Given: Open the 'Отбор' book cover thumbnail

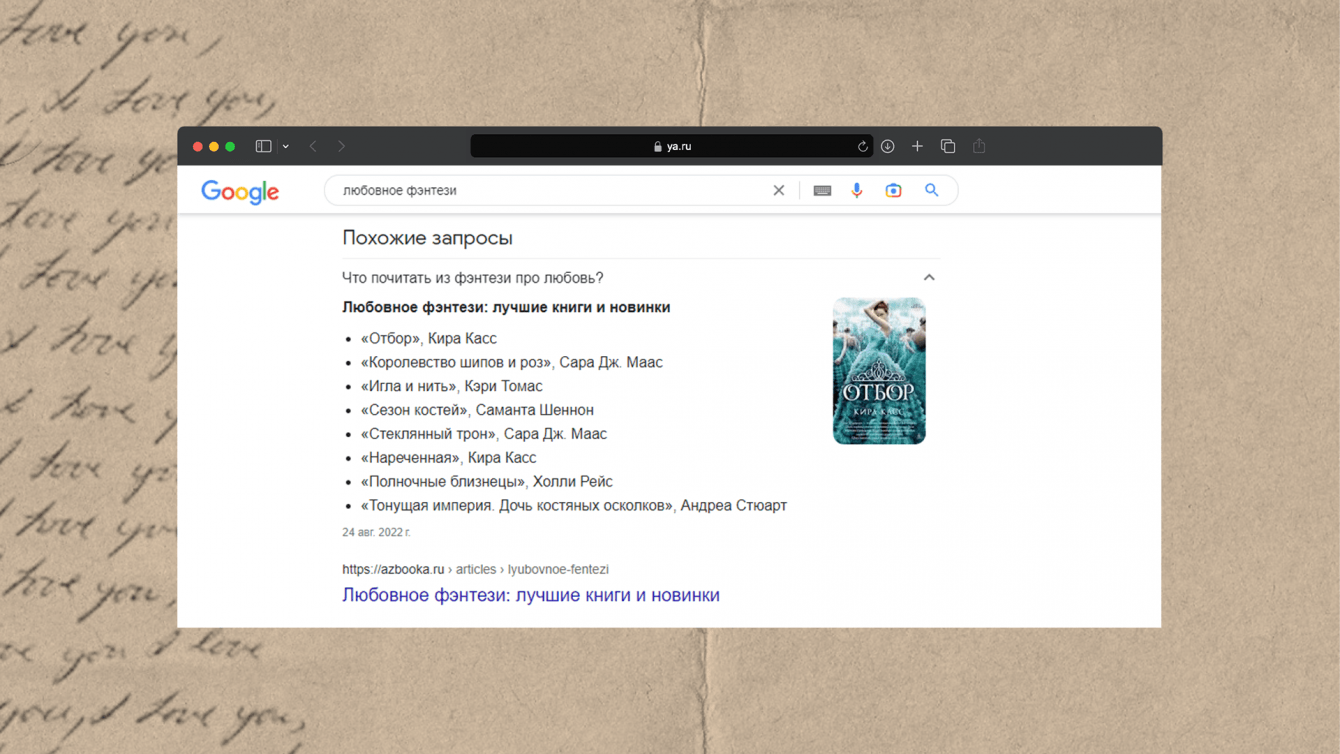Looking at the screenshot, I should tap(879, 371).
